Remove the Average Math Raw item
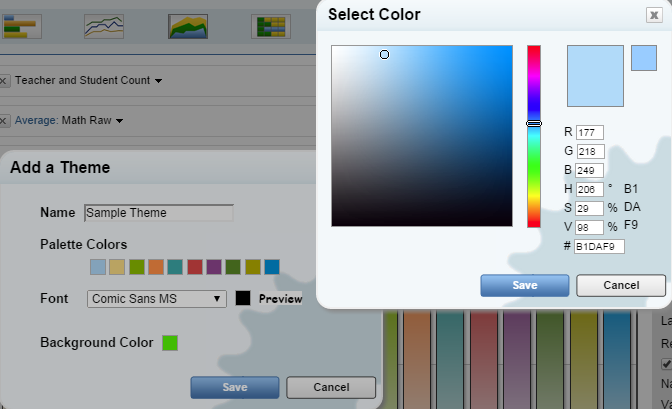The image size is (672, 409). (x=4, y=121)
